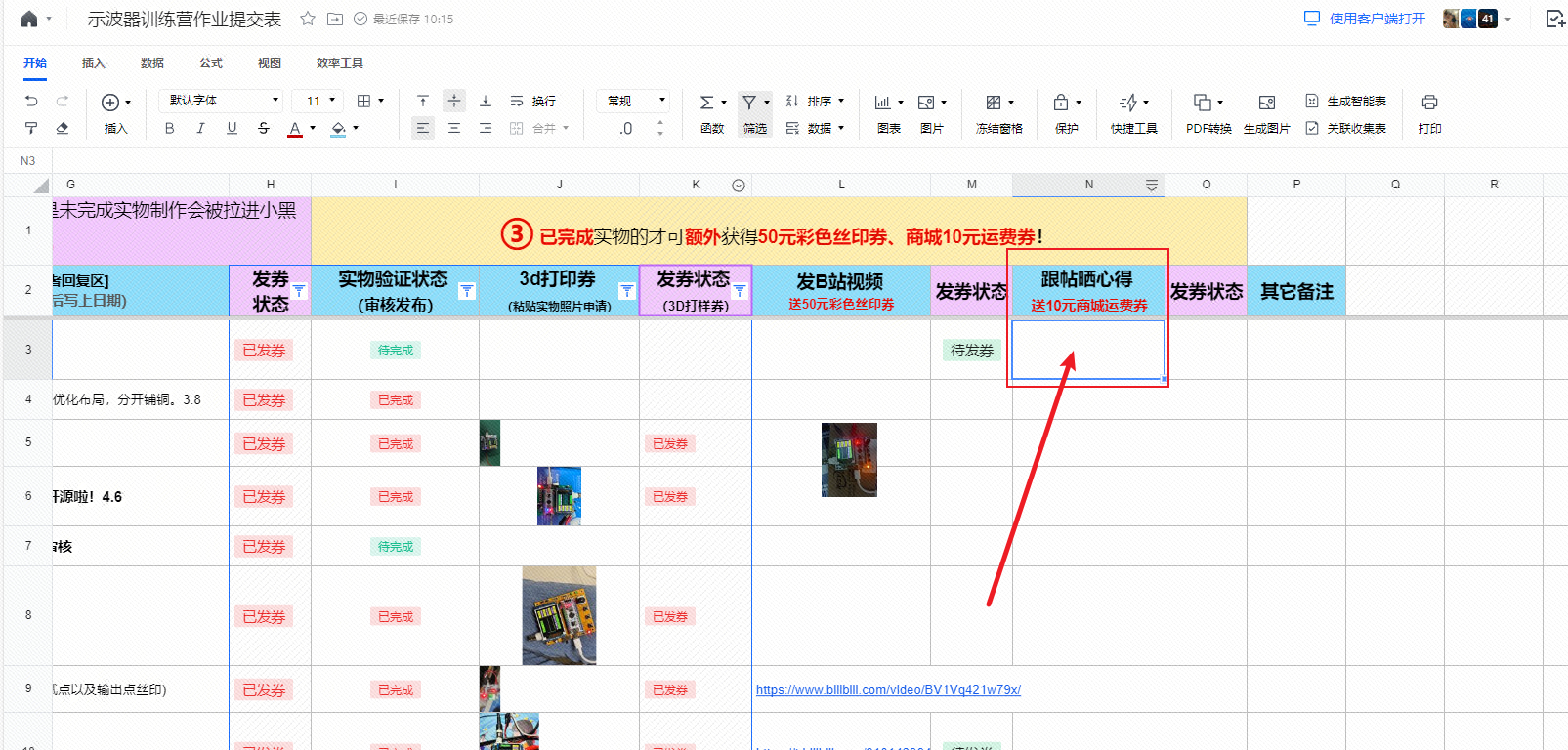Click the undo arrow icon
The width and height of the screenshot is (1568, 750).
31,101
